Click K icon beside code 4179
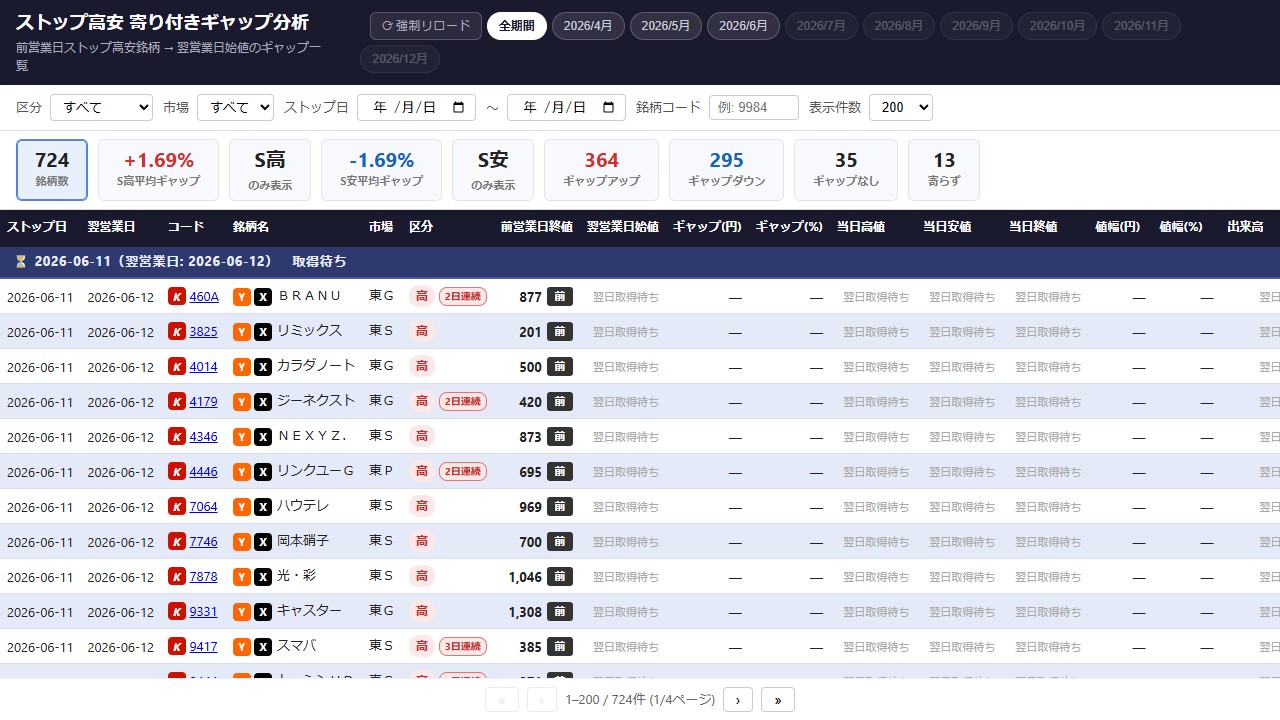This screenshot has height=720, width=1280. point(177,401)
